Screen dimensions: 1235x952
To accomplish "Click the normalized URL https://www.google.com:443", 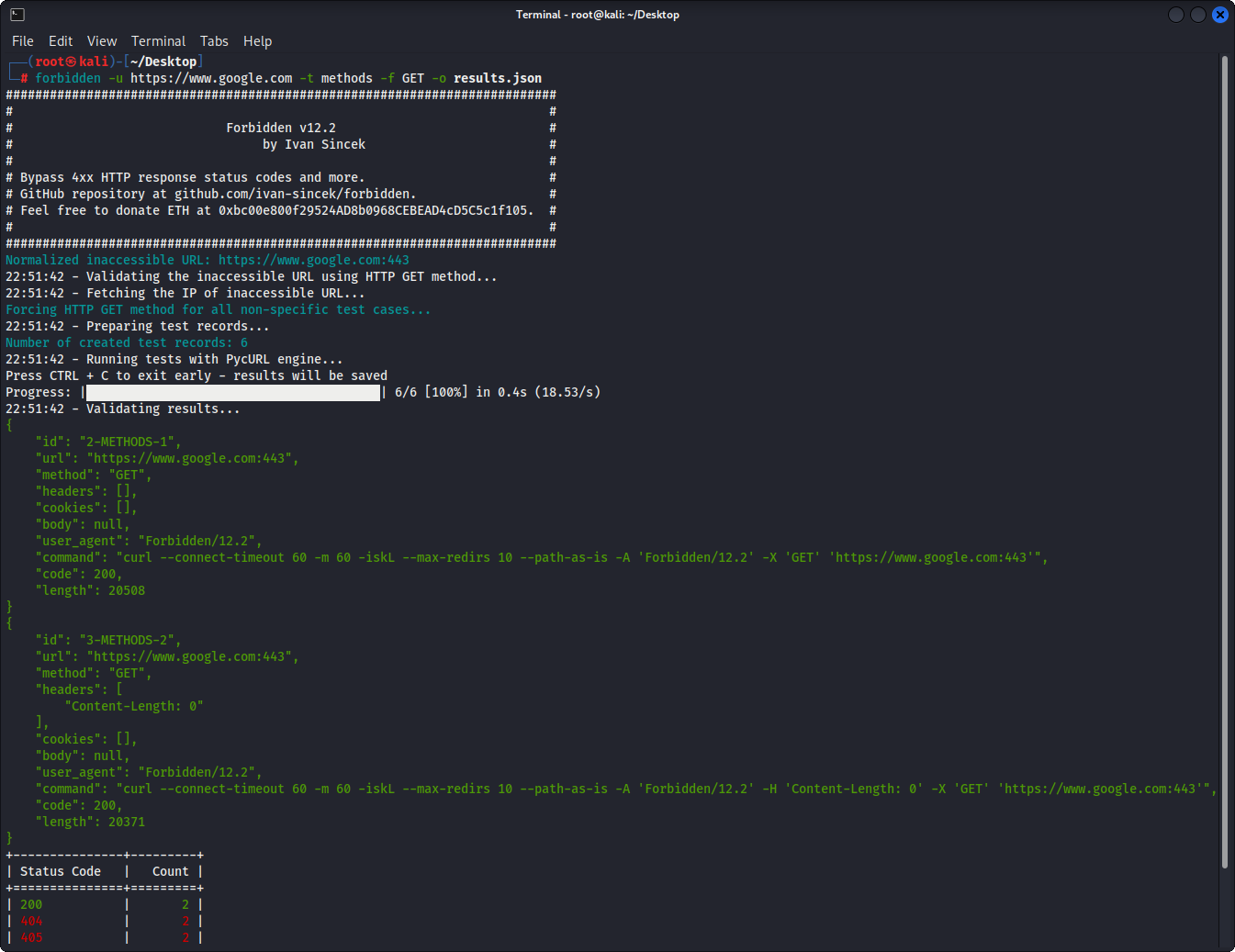I will point(313,261).
